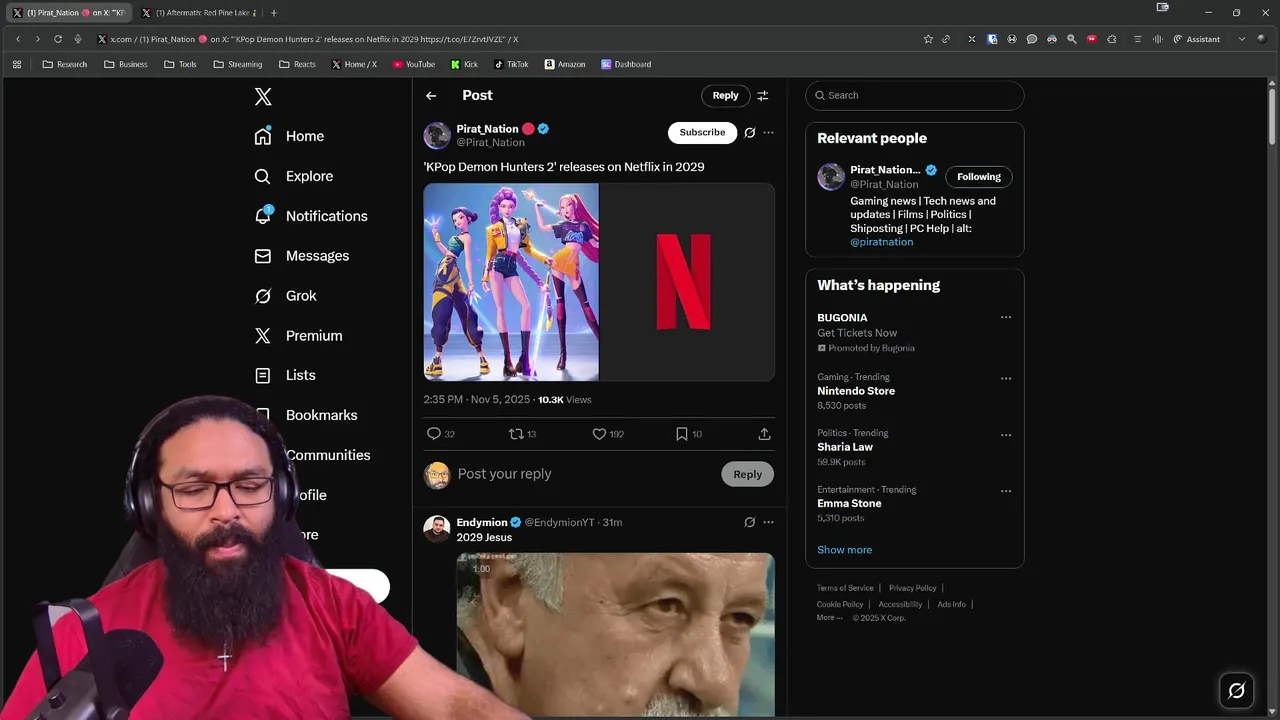
Task: Repost the post with 13 reposts
Action: (522, 434)
